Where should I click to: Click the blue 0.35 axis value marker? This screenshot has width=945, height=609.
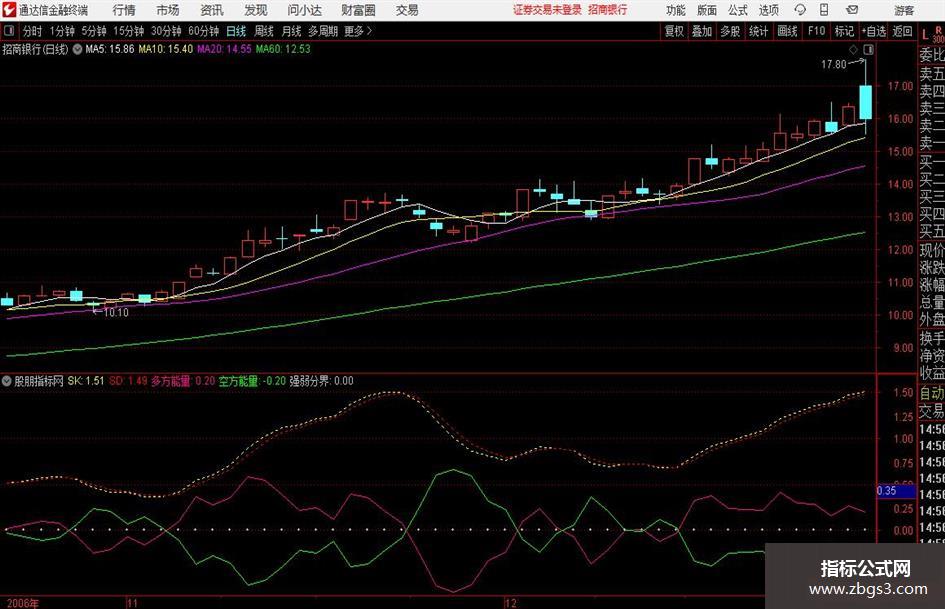895,491
